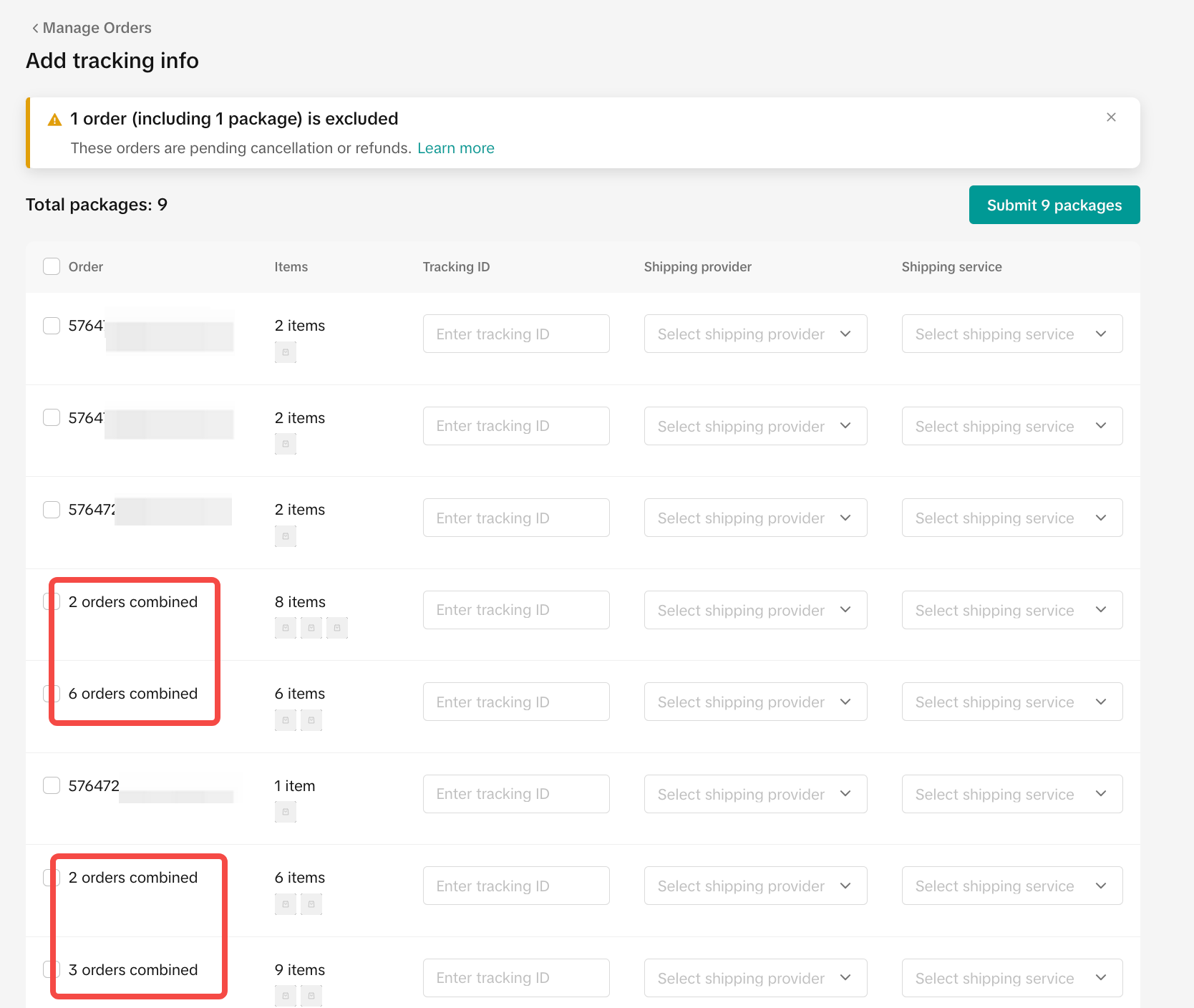Open shipping provider dropdown in first row
Image resolution: width=1194 pixels, height=1008 pixels.
[x=755, y=334]
